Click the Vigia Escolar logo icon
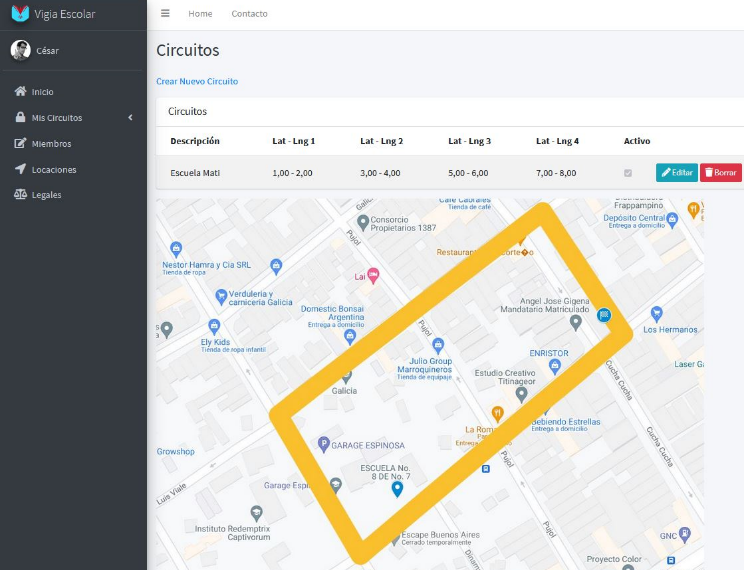744x570 pixels. click(x=20, y=14)
